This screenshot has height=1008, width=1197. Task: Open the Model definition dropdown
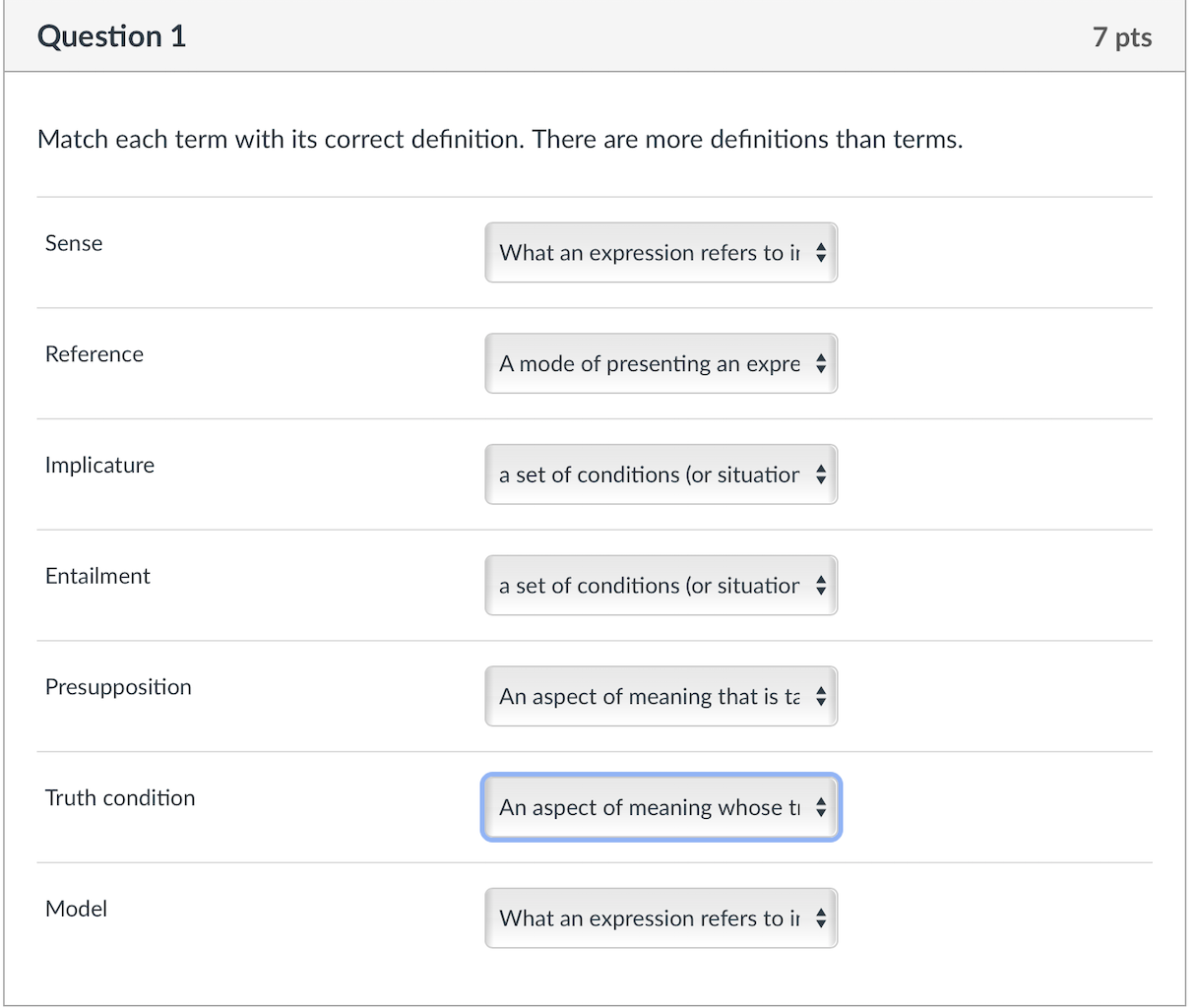click(661, 918)
